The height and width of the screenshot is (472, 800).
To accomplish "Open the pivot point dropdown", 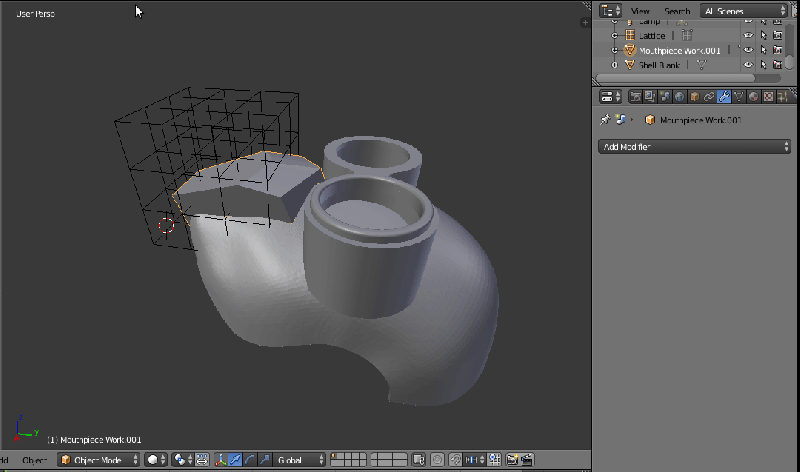I will (183, 460).
